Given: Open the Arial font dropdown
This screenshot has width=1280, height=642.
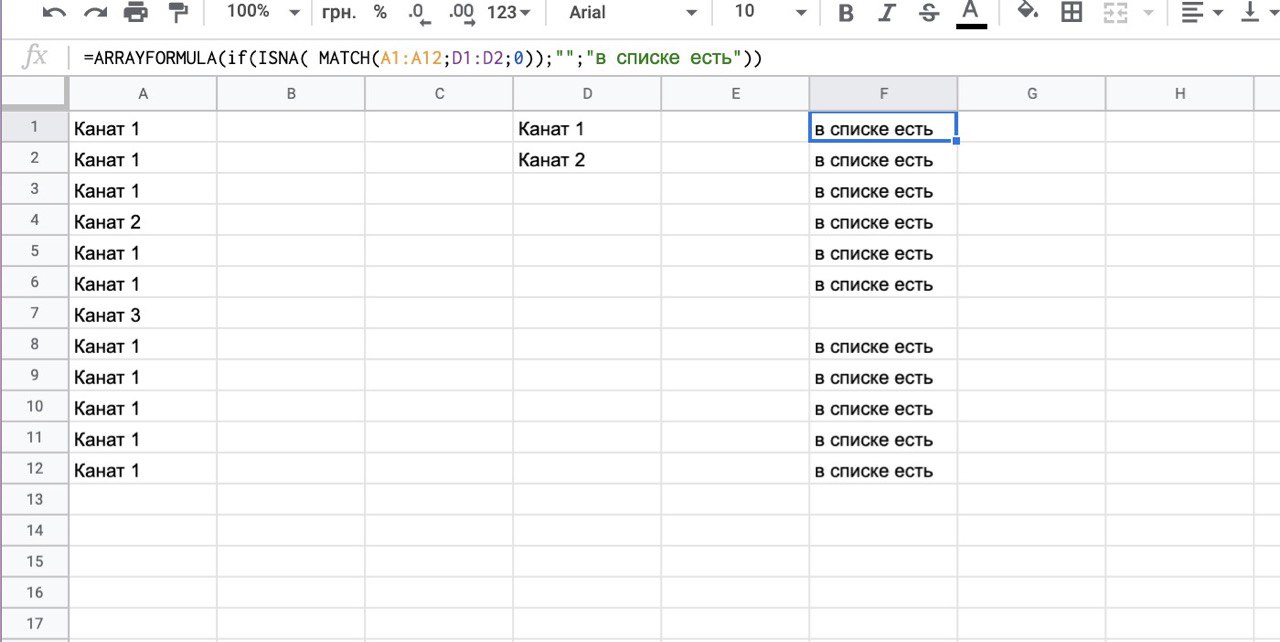Looking at the screenshot, I should 632,13.
